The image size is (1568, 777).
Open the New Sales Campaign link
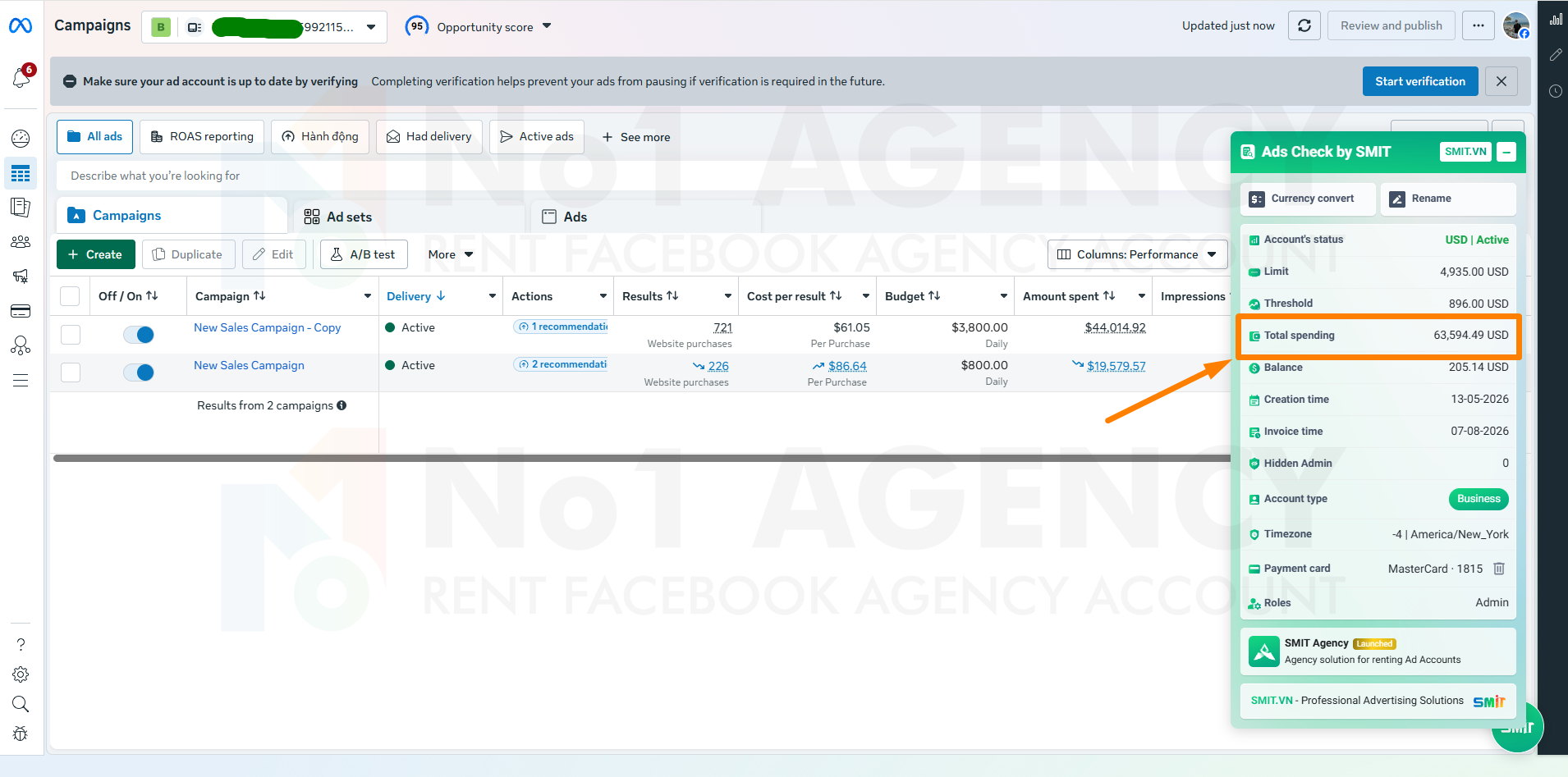(249, 365)
